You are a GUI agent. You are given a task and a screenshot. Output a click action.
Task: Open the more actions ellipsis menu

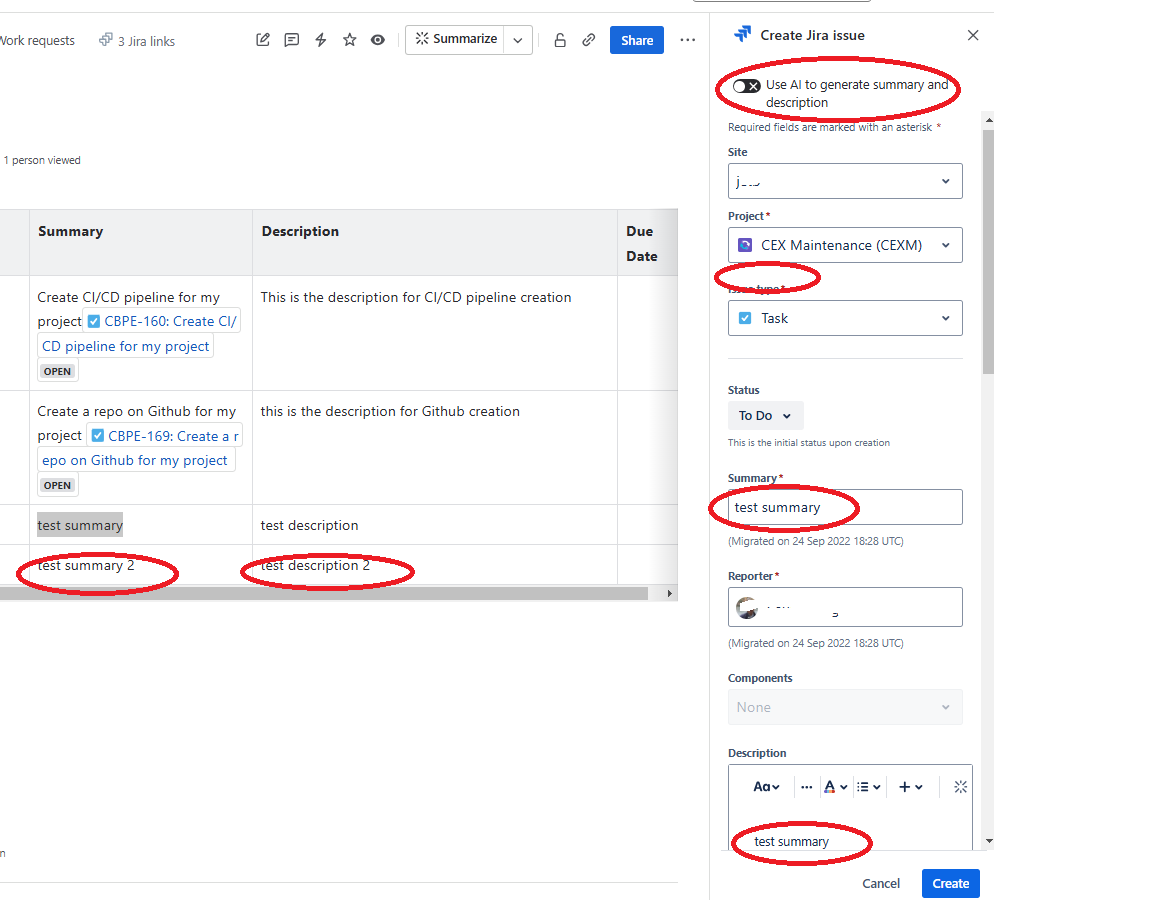pos(687,39)
